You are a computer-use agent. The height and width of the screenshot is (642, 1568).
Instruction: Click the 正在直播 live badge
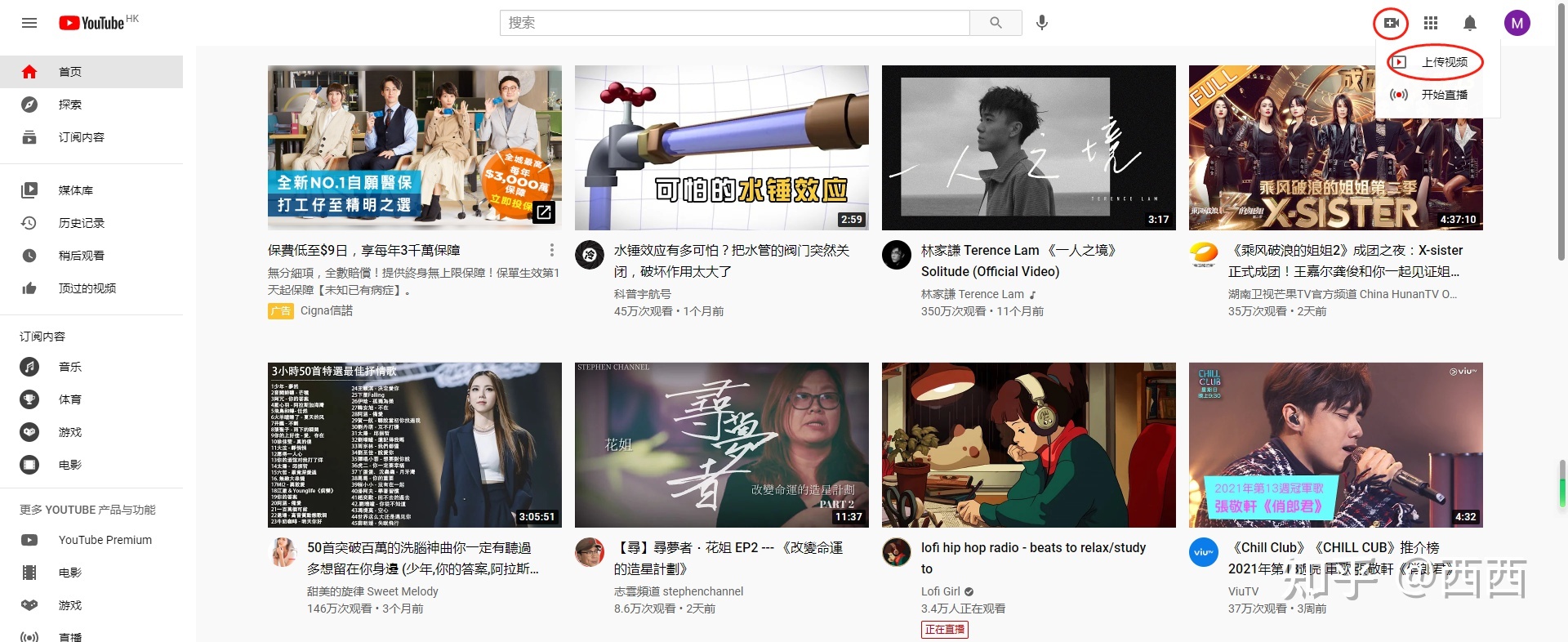[x=945, y=630]
